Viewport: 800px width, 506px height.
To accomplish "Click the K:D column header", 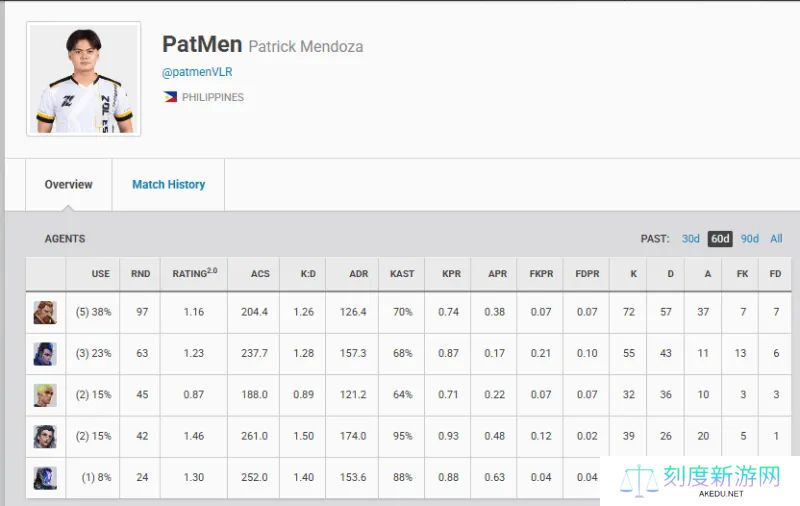I will coord(304,273).
